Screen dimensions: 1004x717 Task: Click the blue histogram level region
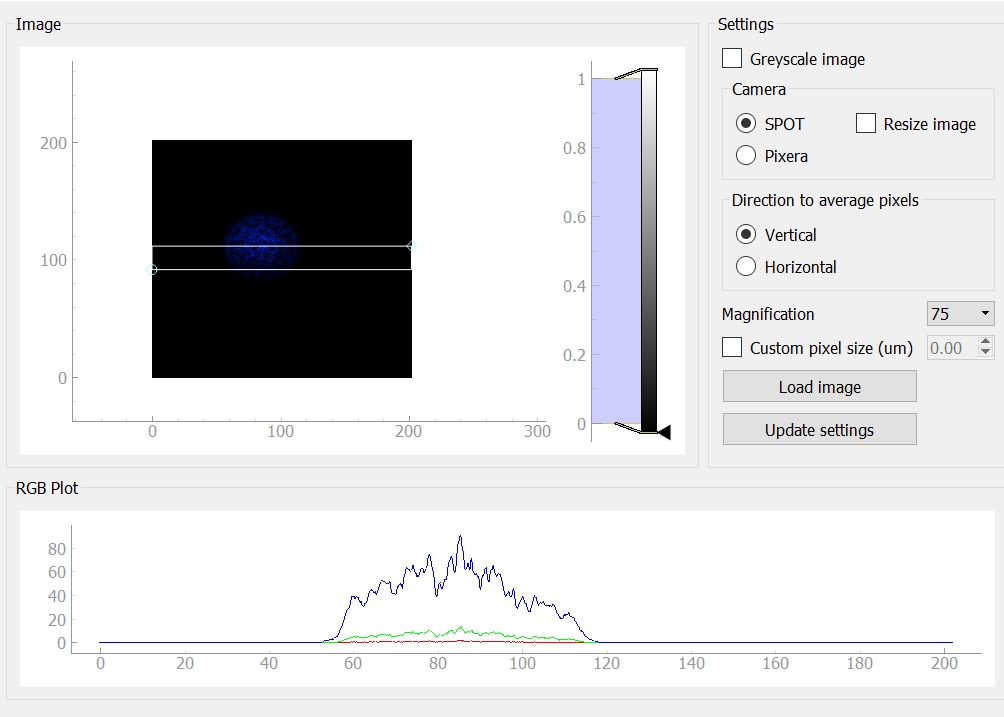coord(615,250)
